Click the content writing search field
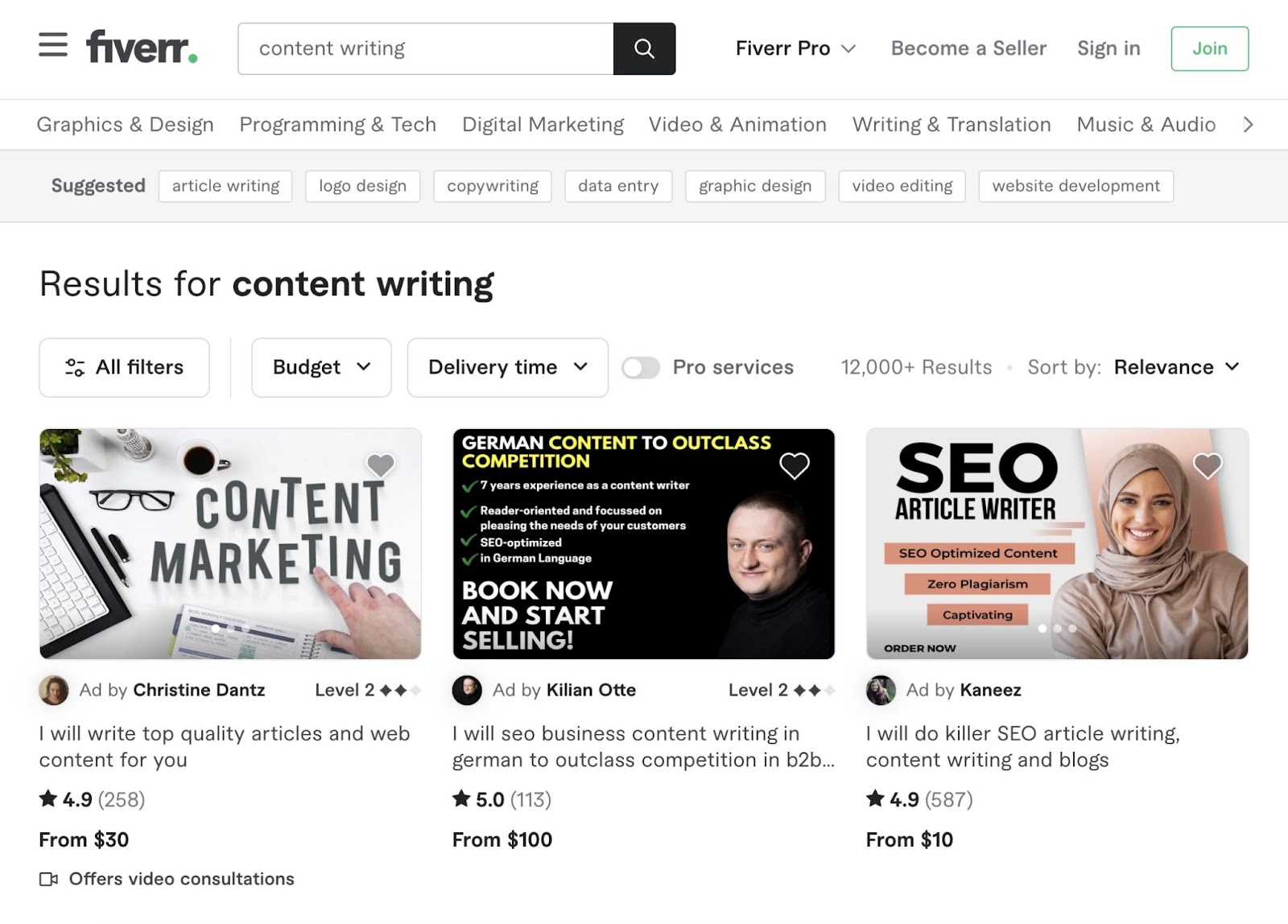The height and width of the screenshot is (924, 1288). click(x=424, y=48)
